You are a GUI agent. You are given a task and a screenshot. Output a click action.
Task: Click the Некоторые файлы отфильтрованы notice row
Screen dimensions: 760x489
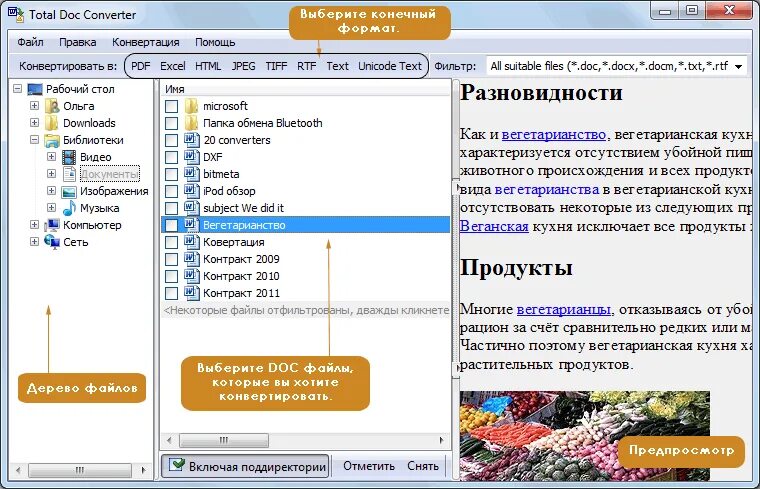pyautogui.click(x=306, y=310)
